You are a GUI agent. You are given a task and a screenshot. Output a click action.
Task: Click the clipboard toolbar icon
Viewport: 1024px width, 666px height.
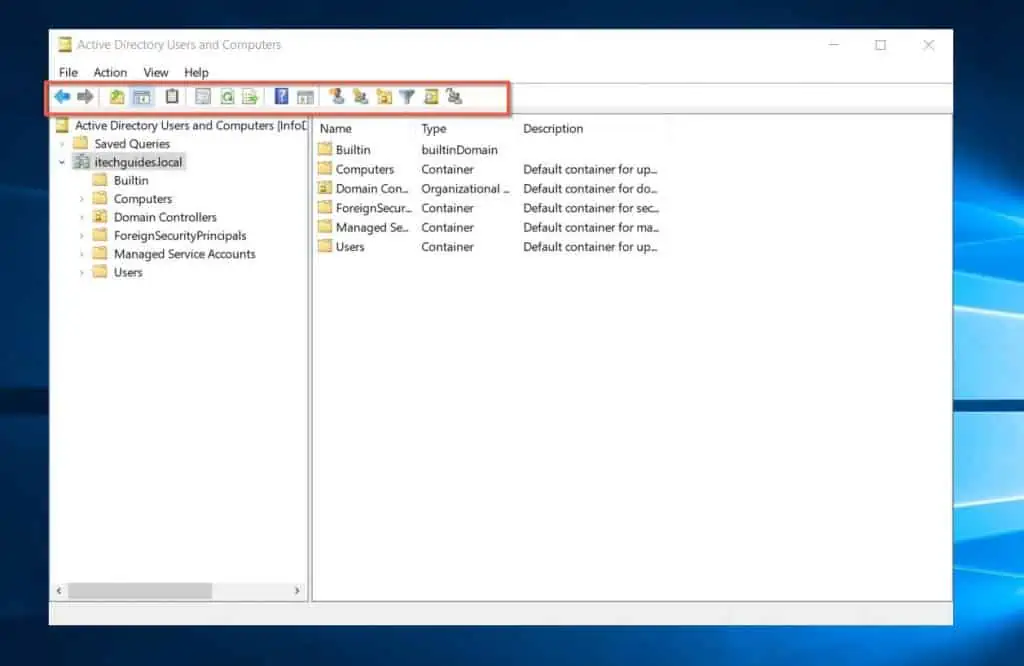point(172,97)
